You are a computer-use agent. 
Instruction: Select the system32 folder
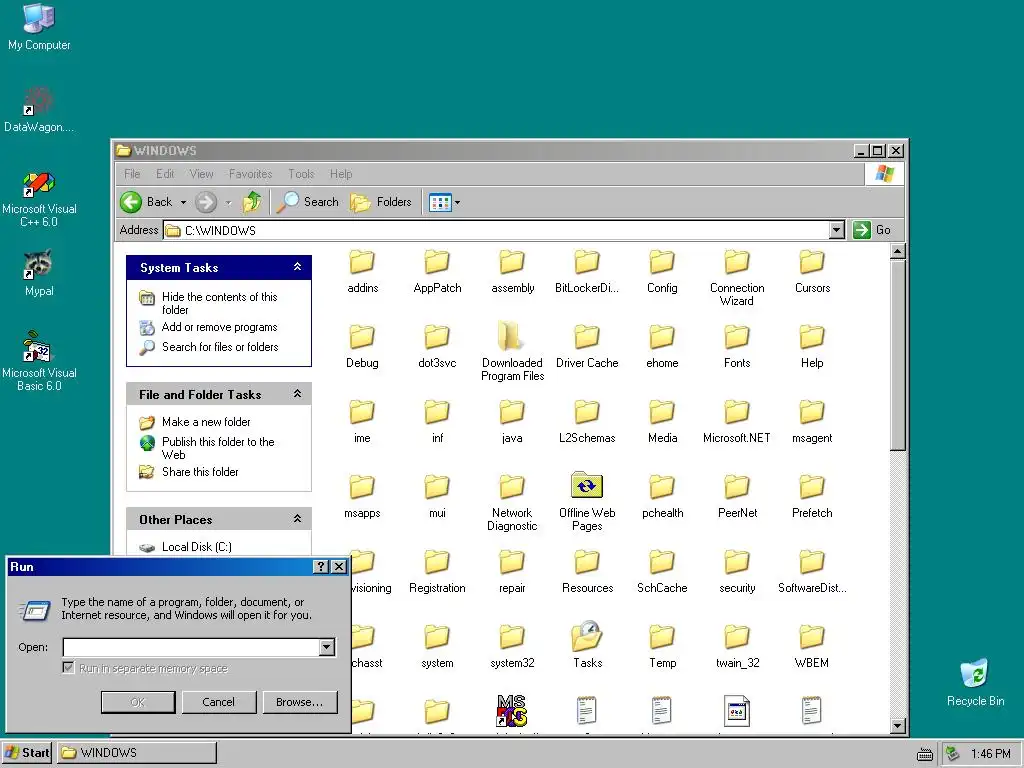[512, 647]
